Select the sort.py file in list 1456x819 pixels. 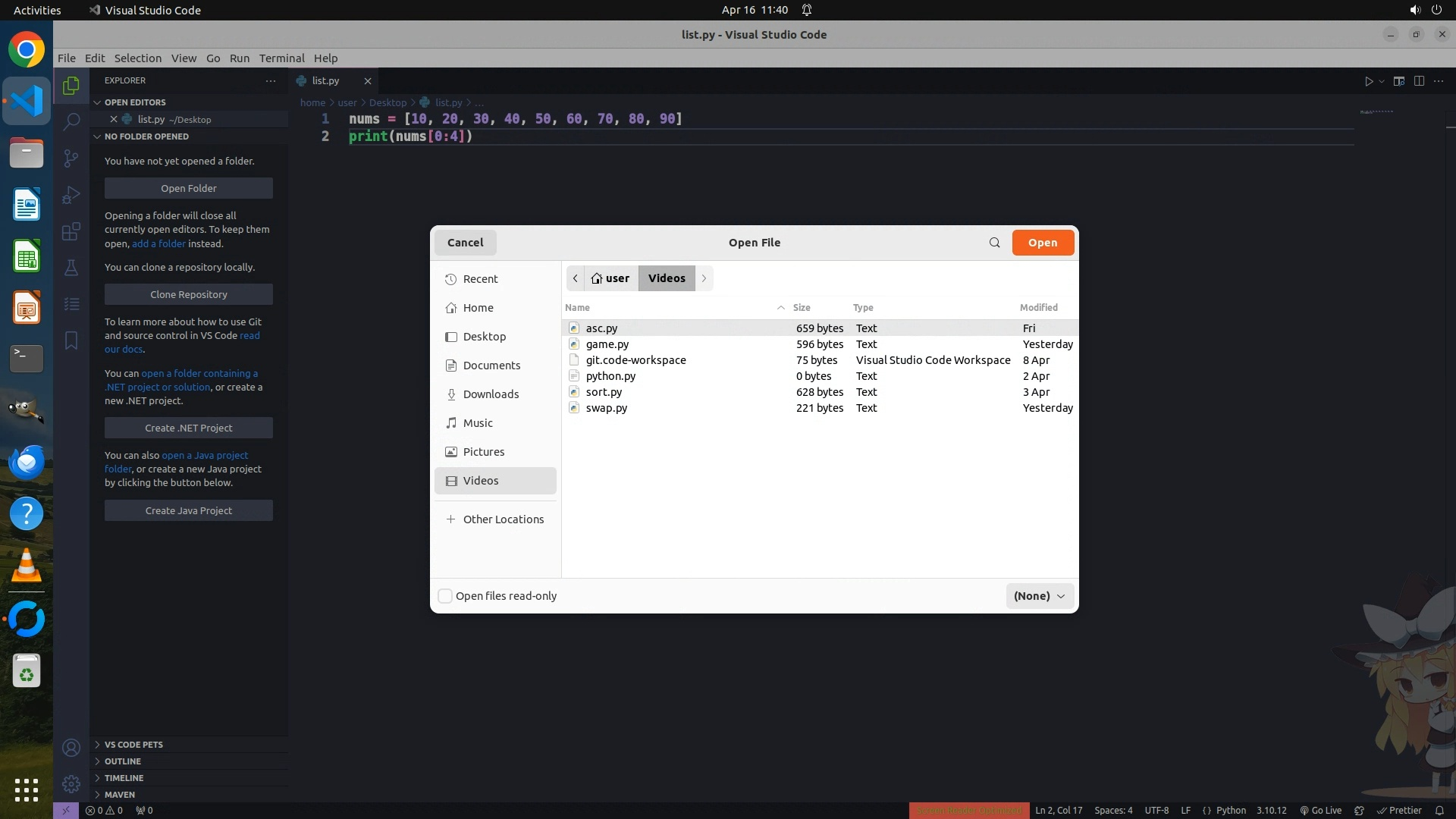(604, 392)
